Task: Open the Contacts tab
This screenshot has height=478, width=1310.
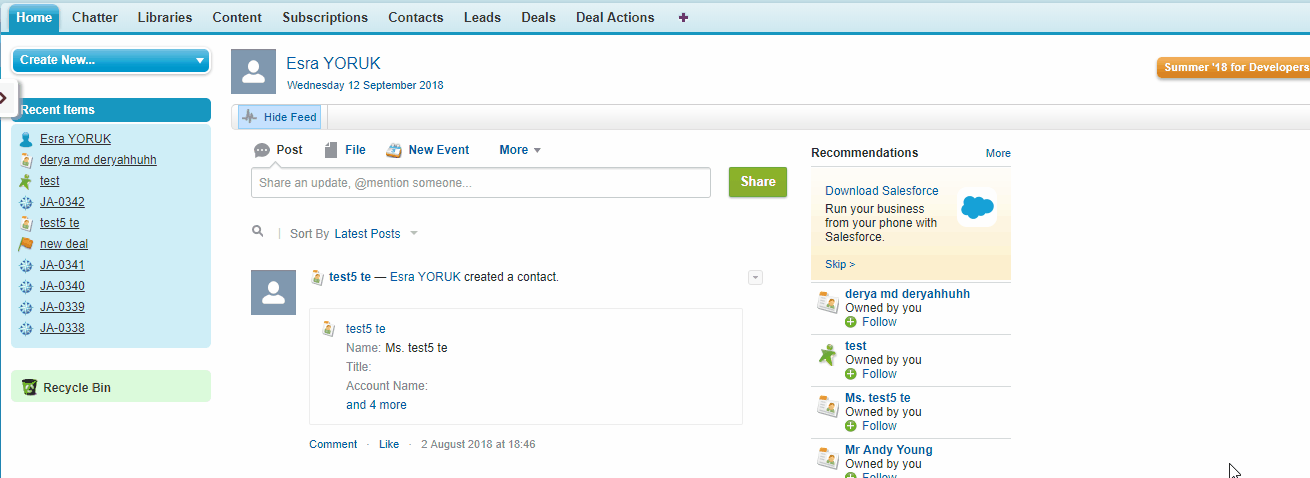Action: (416, 18)
